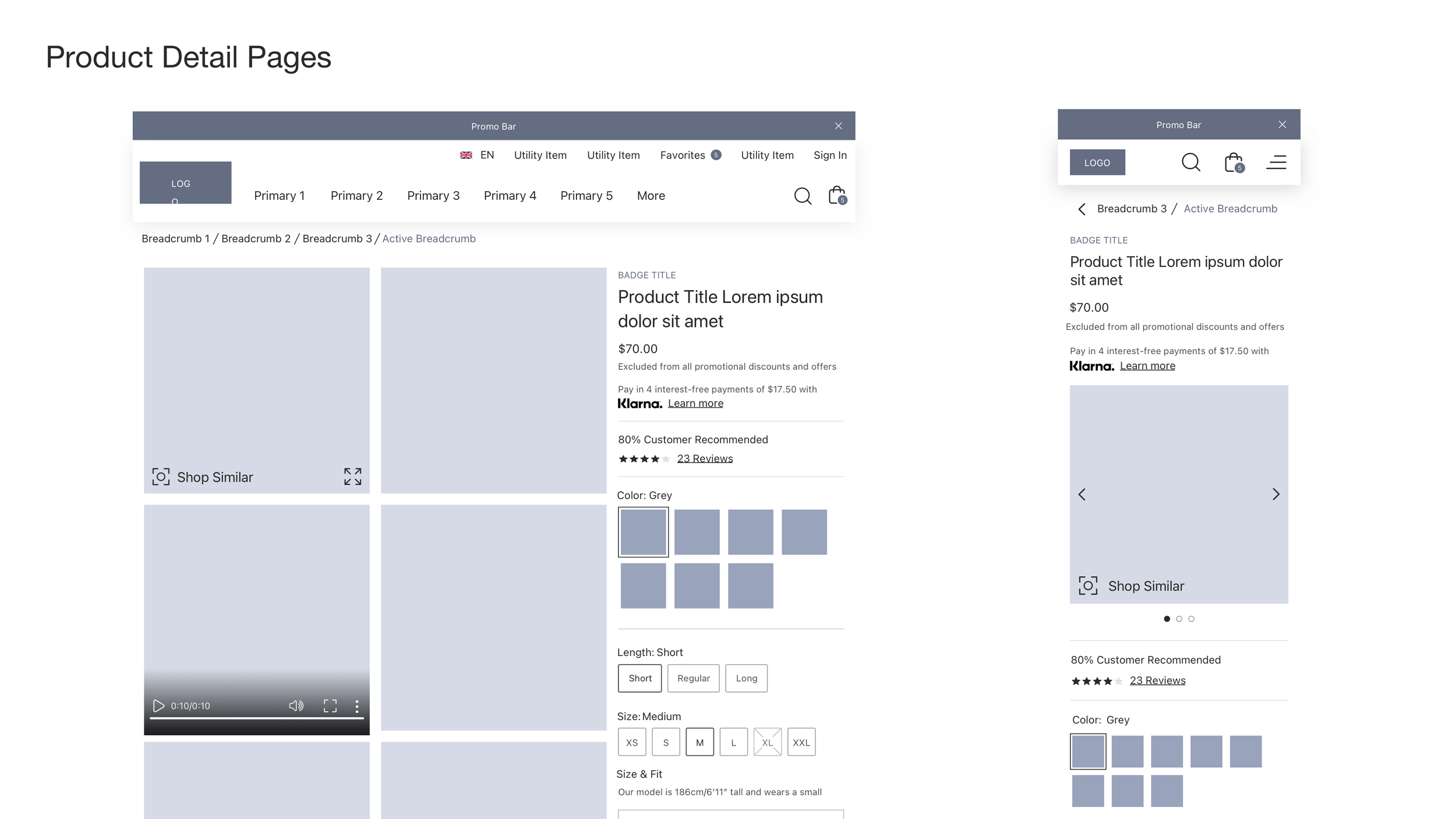1456x819 pixels.
Task: Go to previous mobile carousel image
Action: (1082, 495)
